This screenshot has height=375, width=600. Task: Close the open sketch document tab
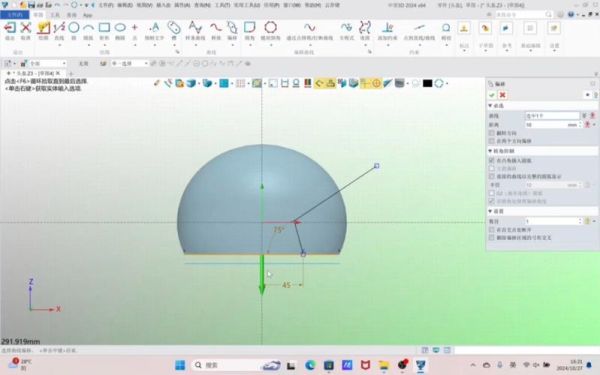pos(58,73)
